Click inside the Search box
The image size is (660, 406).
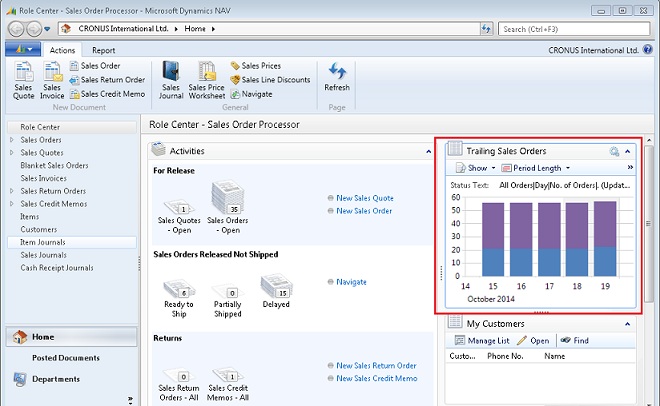tap(570, 30)
